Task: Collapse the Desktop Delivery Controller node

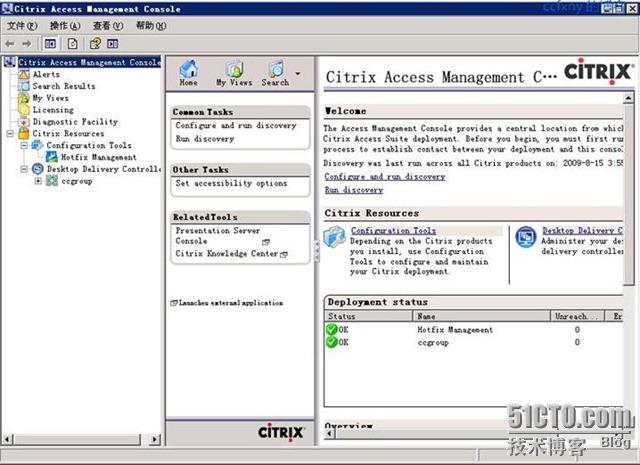Action: coord(24,169)
